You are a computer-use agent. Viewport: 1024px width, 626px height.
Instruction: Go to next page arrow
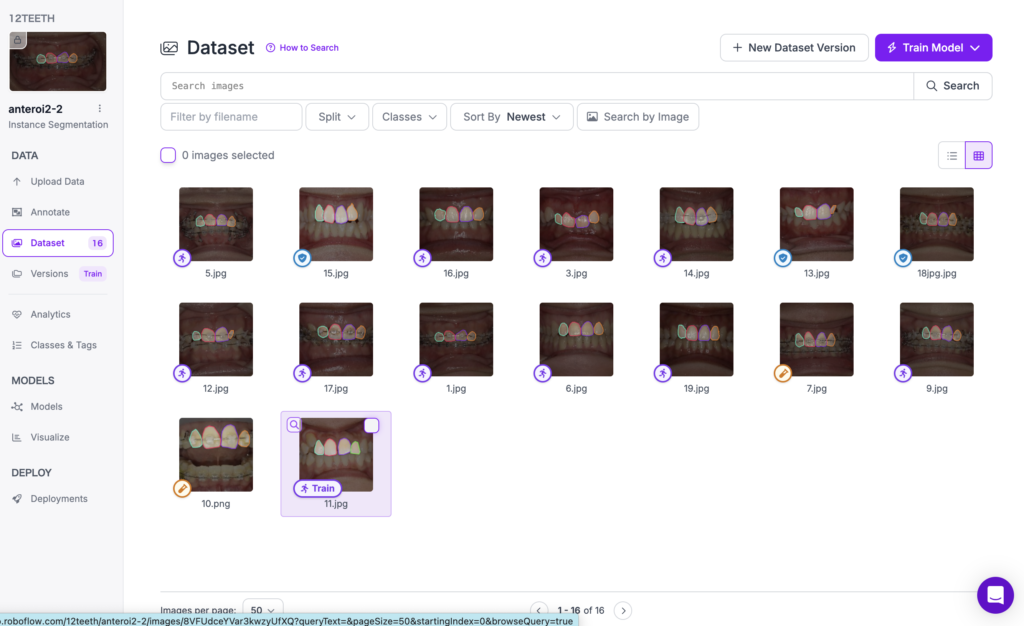(623, 610)
